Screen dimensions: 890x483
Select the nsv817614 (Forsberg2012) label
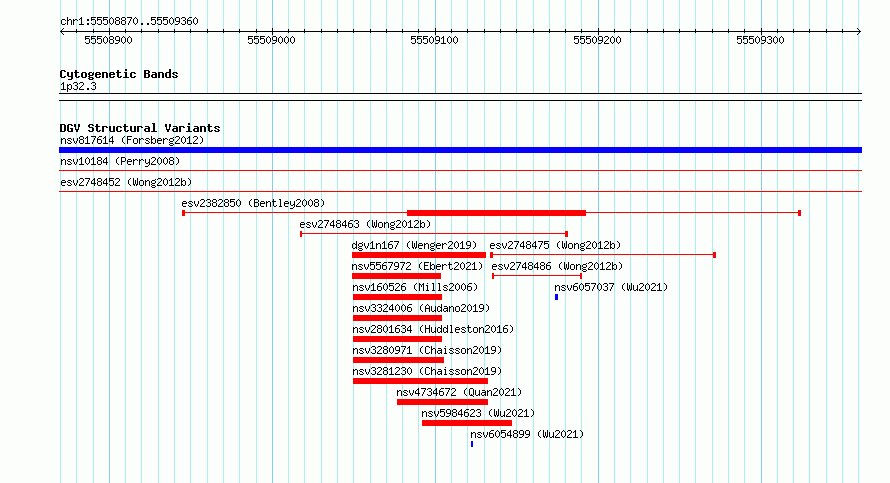(132, 140)
